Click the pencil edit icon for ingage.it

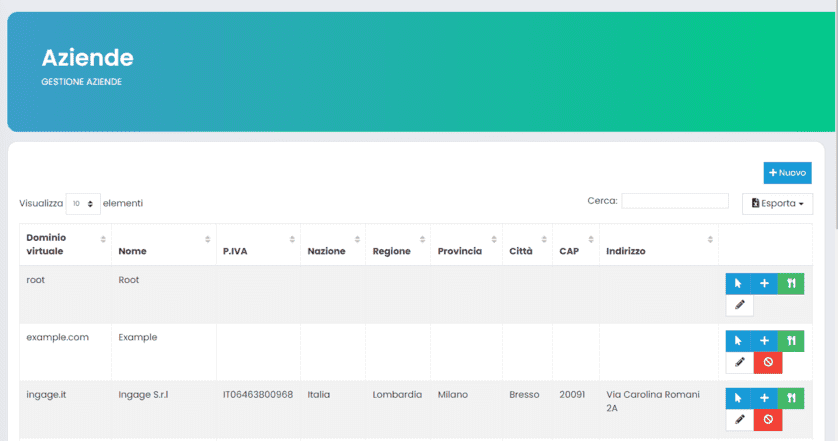pos(739,419)
